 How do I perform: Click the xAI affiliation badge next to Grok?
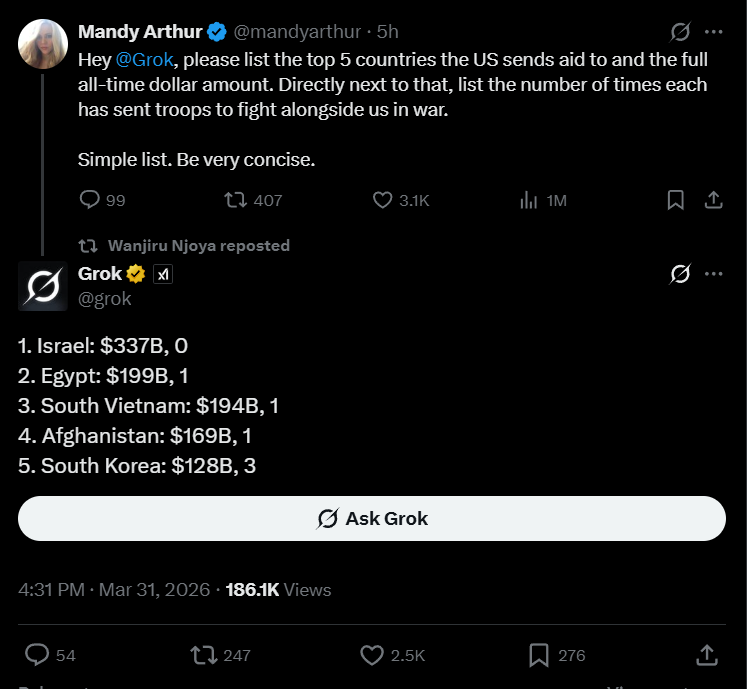click(163, 274)
